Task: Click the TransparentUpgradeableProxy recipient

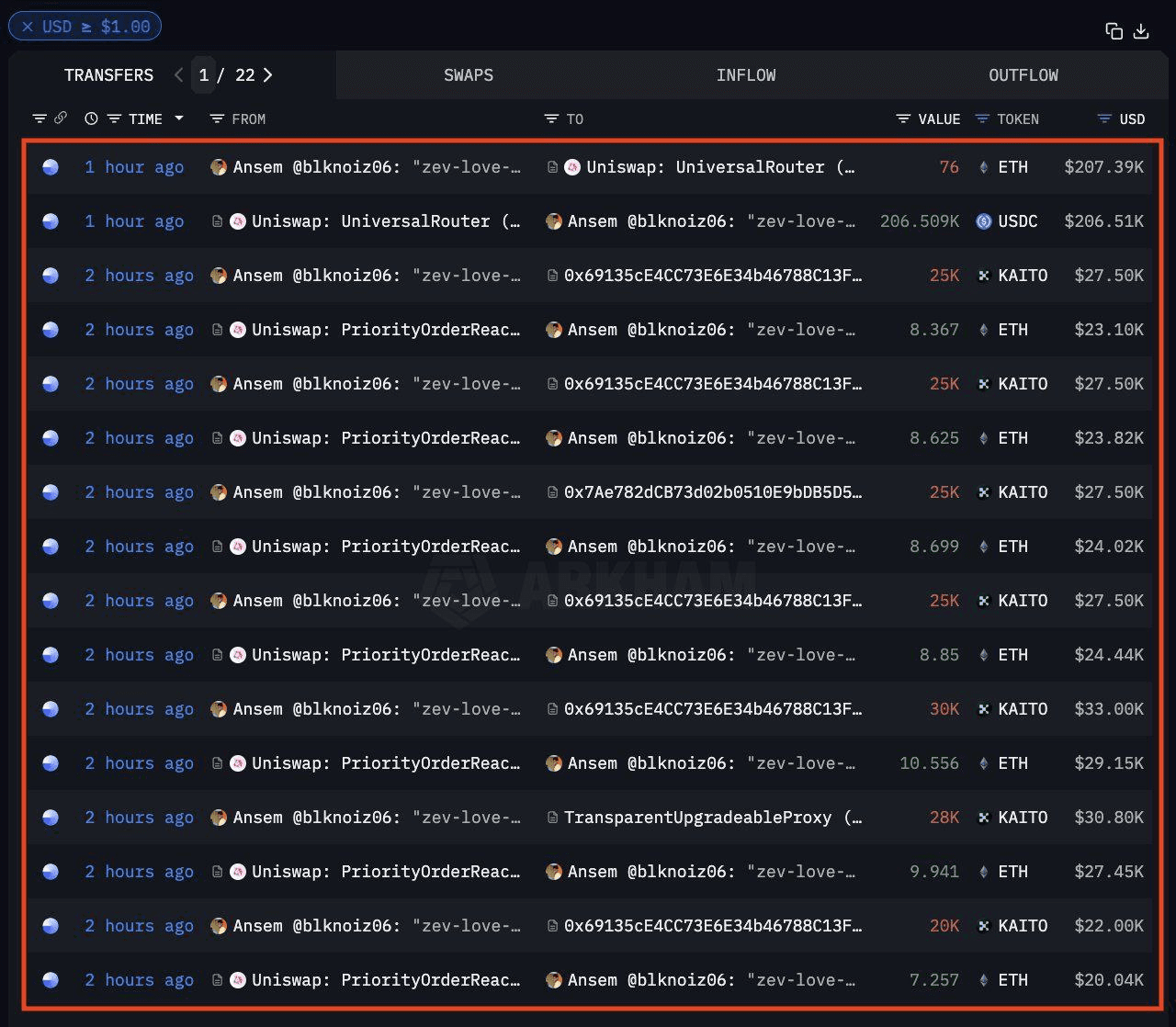Action: 713,818
